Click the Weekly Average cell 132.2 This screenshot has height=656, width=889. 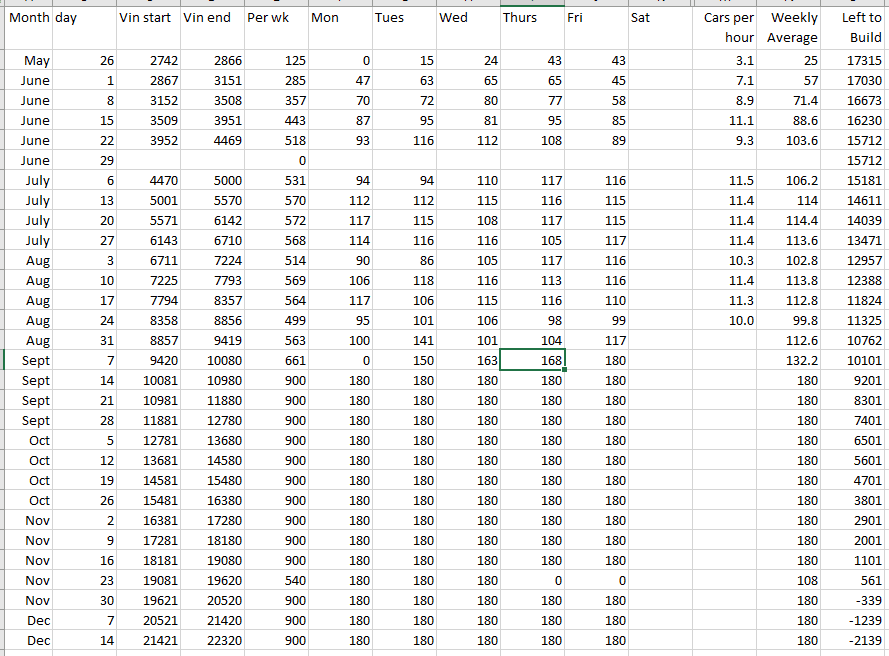(x=788, y=360)
